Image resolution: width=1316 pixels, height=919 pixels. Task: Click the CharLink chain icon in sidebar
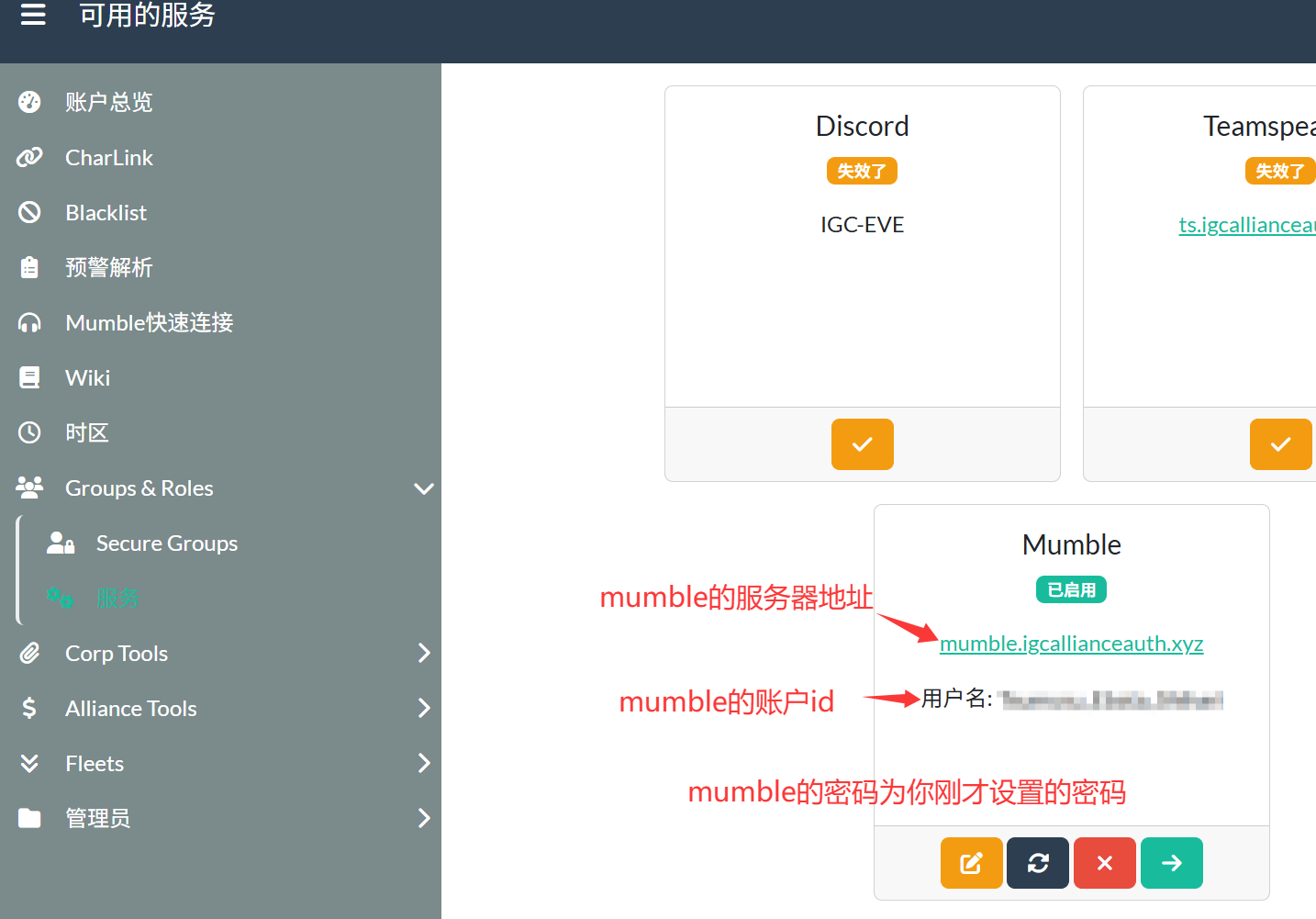(x=29, y=158)
